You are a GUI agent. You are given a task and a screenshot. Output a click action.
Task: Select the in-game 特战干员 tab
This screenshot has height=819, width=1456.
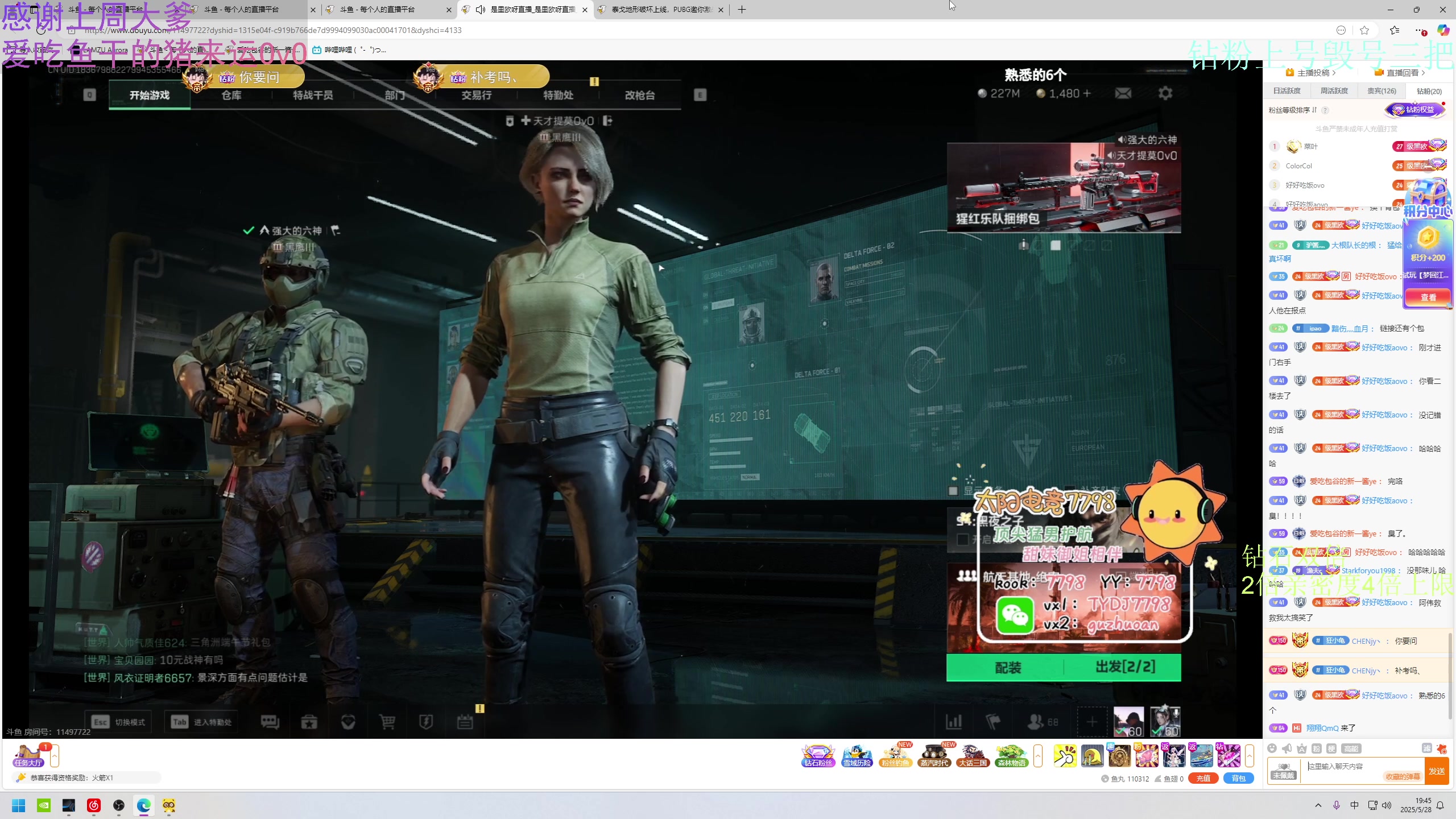point(313,95)
